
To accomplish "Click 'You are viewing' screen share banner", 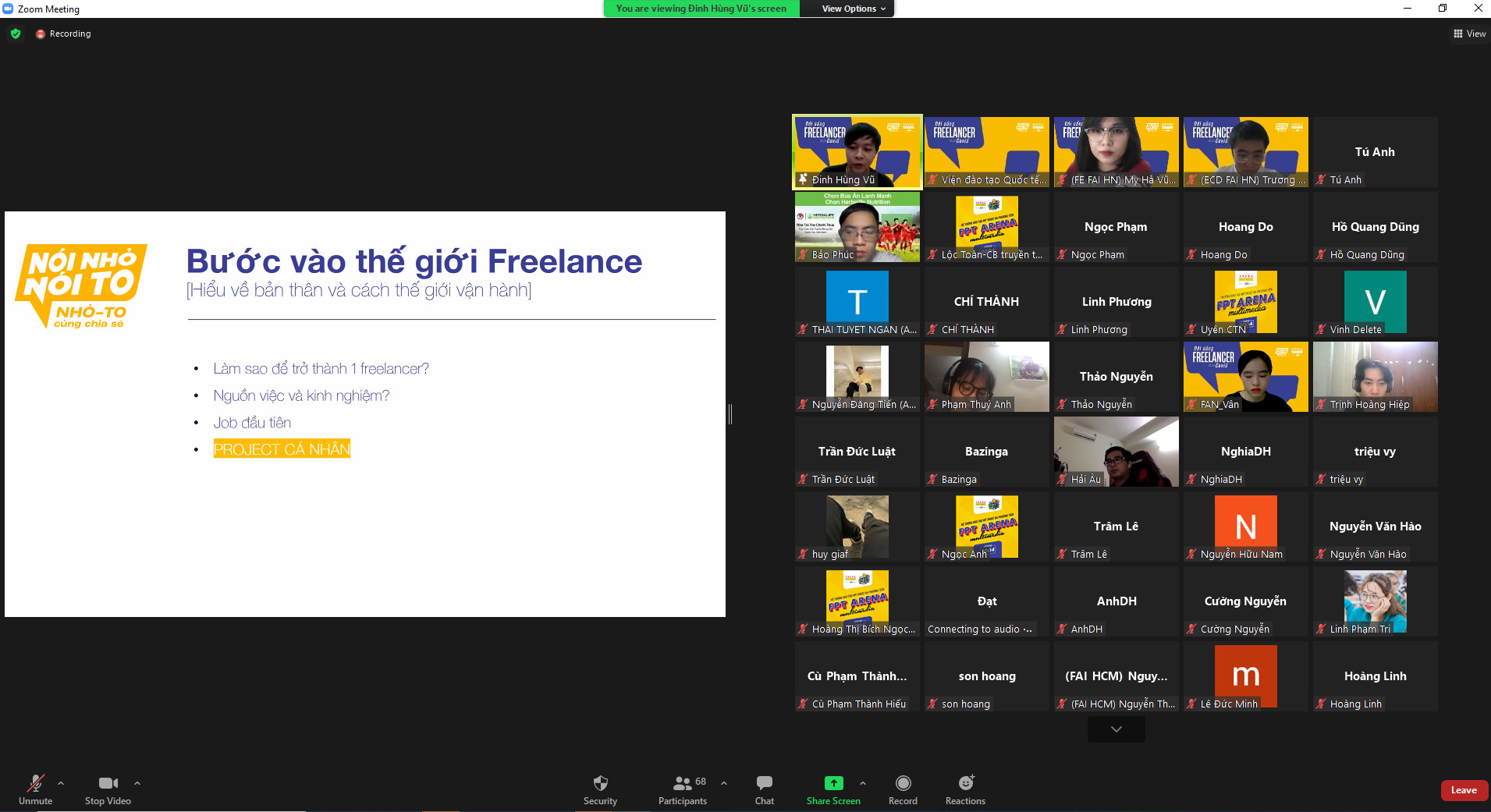I will (701, 9).
